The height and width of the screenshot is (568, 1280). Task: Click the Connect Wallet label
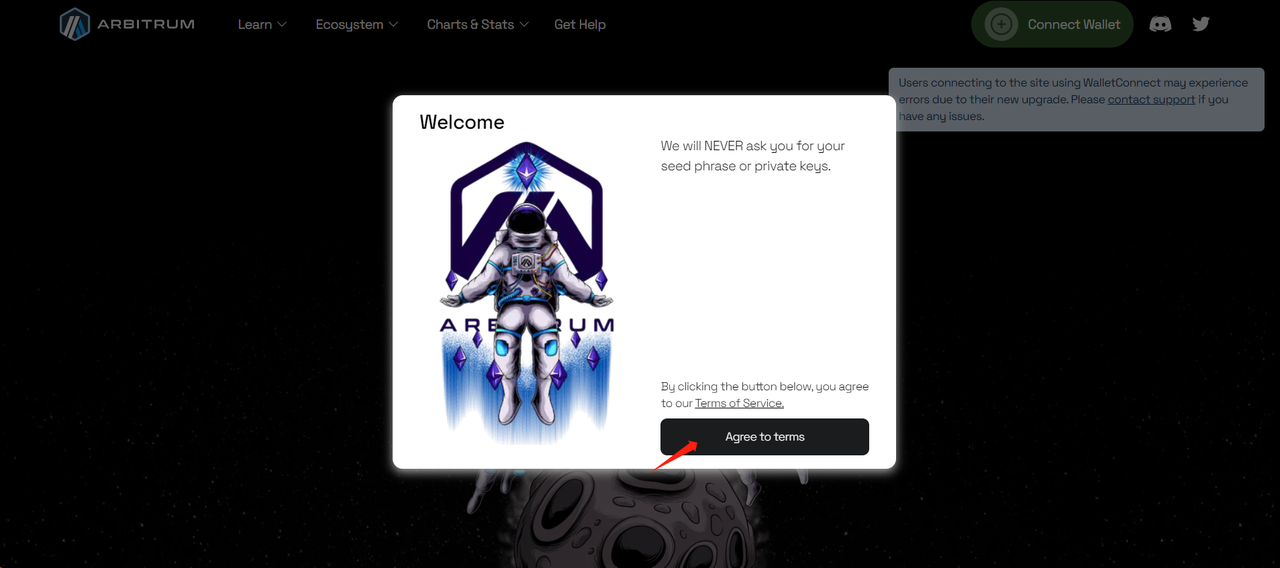click(x=1074, y=24)
